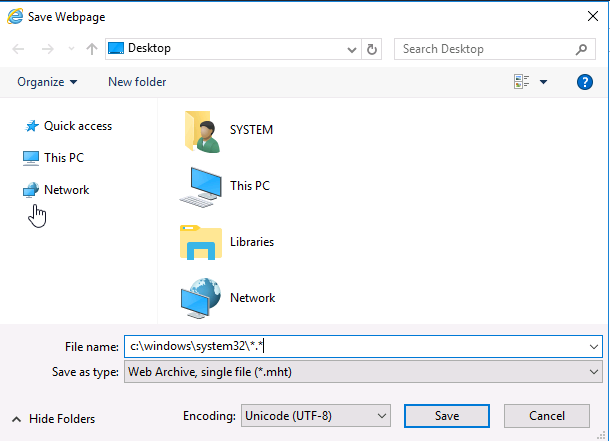Select the SYSTEM user folder
The width and height of the screenshot is (610, 441).
tap(228, 131)
